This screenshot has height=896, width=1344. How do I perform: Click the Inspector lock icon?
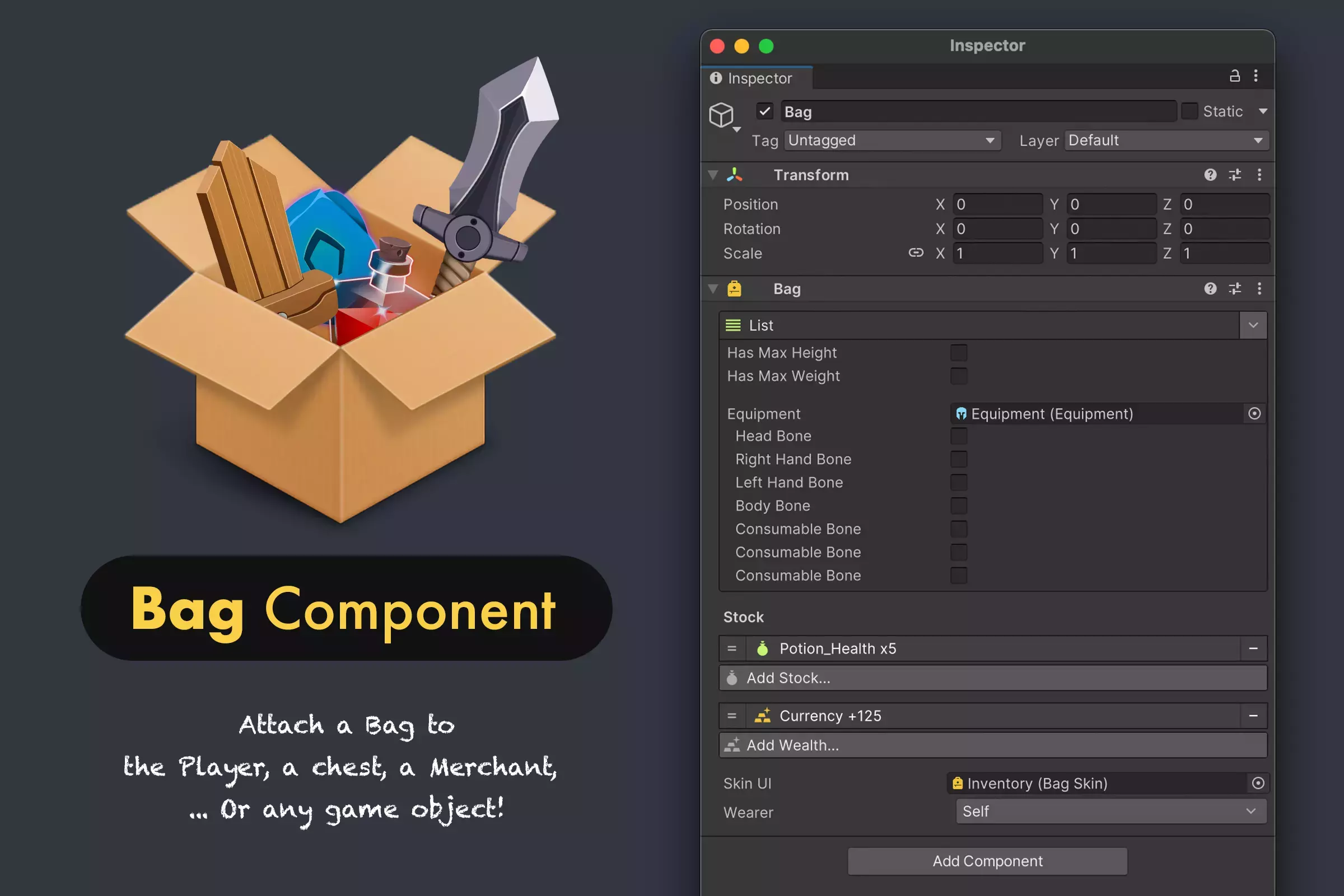[x=1234, y=76]
